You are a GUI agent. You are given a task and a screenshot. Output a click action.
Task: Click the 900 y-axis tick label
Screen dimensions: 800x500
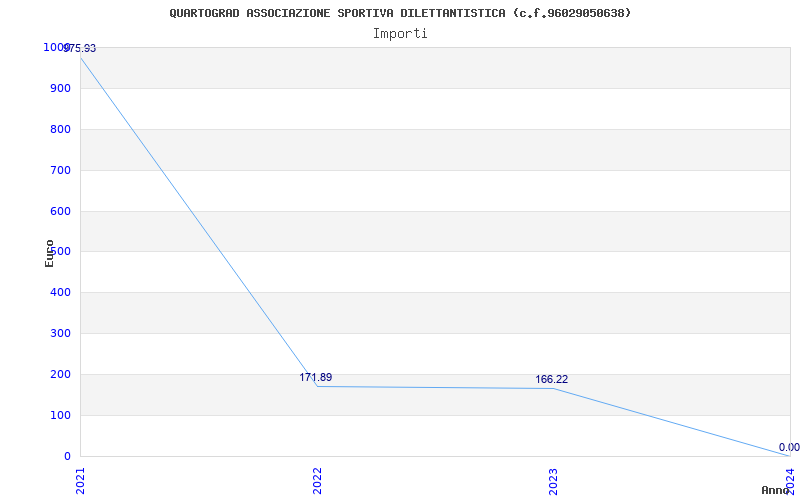[x=60, y=88]
